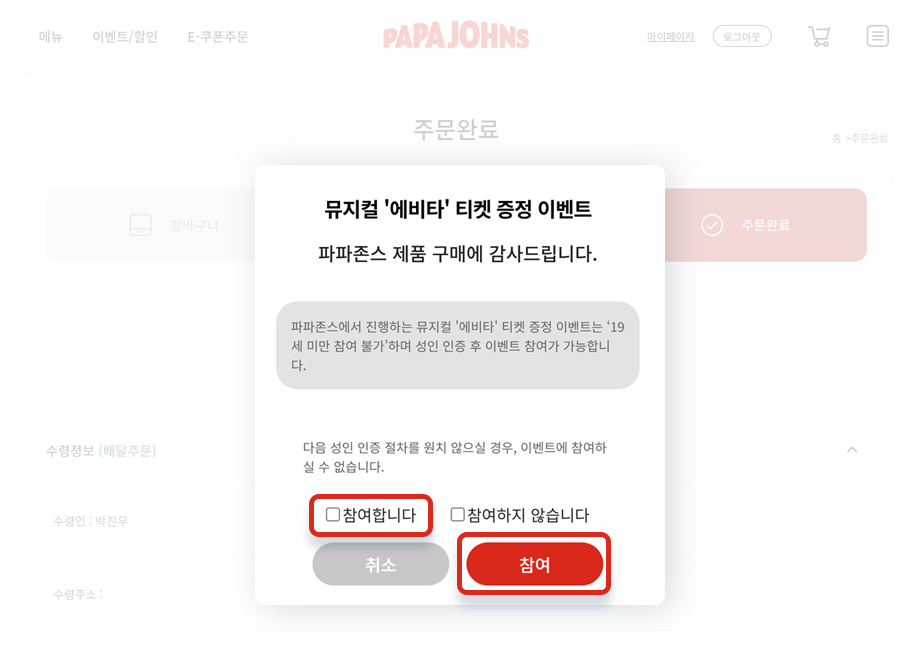The image size is (920, 651).
Task: Open the hamburger menu icon
Action: click(x=877, y=37)
